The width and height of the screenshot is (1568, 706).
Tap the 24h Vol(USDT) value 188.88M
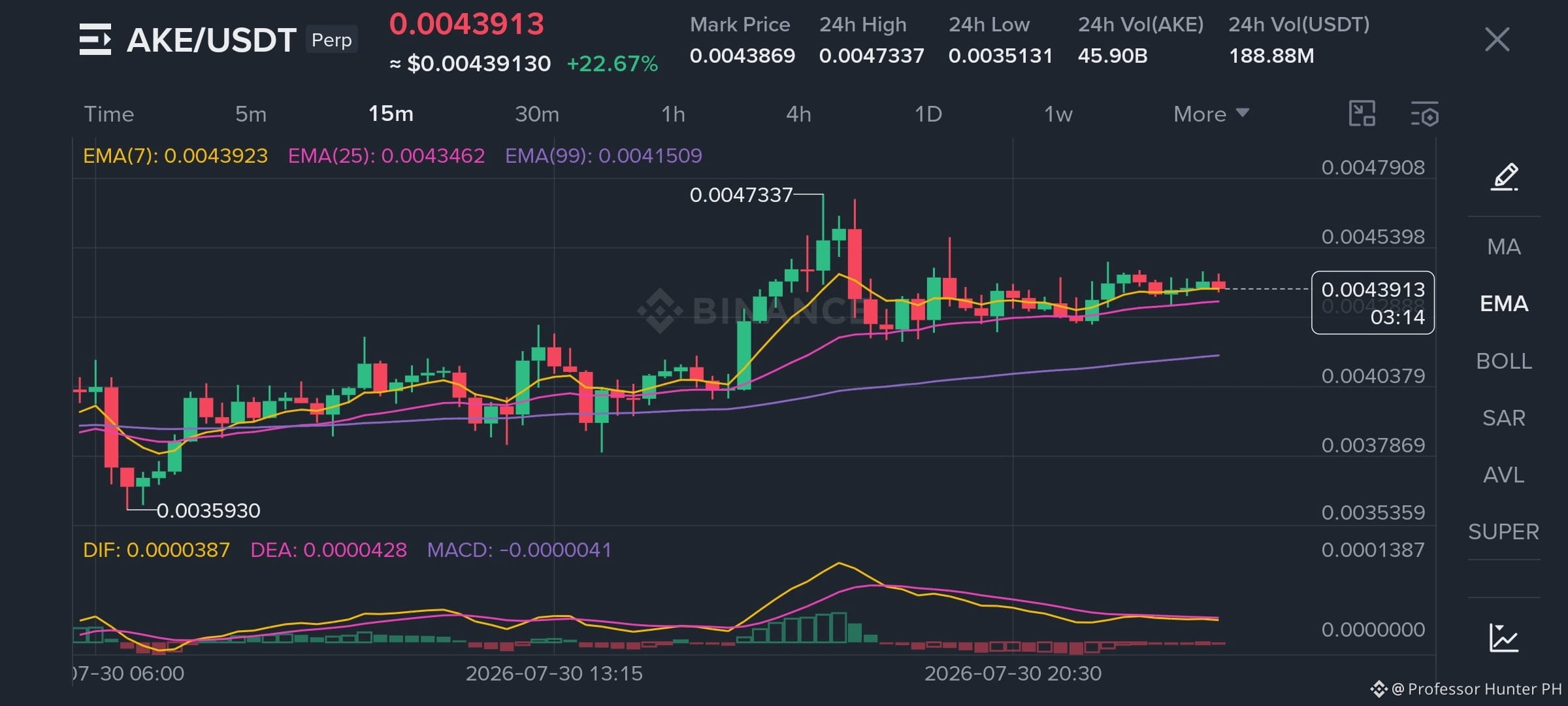click(1271, 56)
